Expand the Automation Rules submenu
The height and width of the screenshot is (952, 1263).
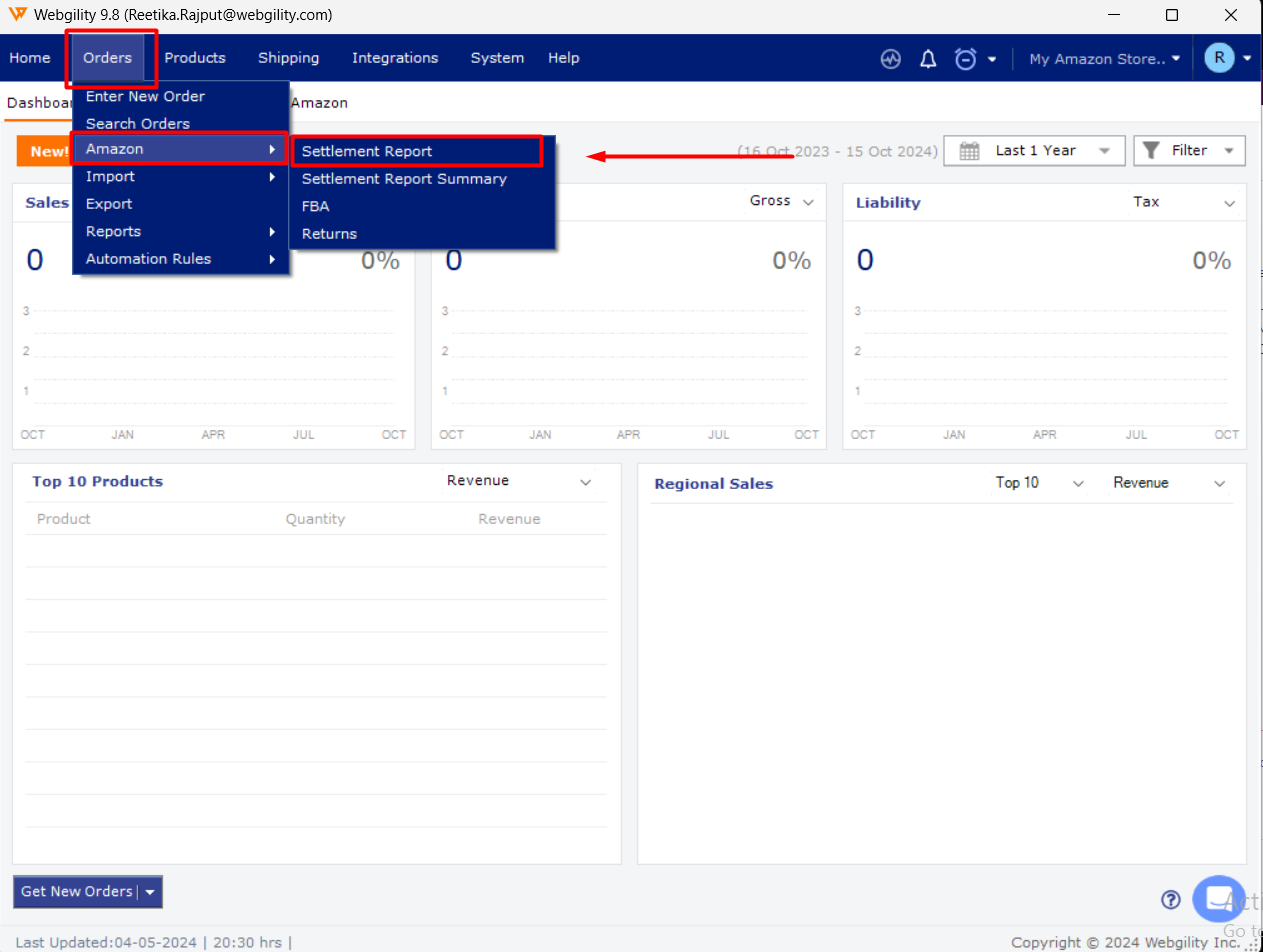(181, 259)
